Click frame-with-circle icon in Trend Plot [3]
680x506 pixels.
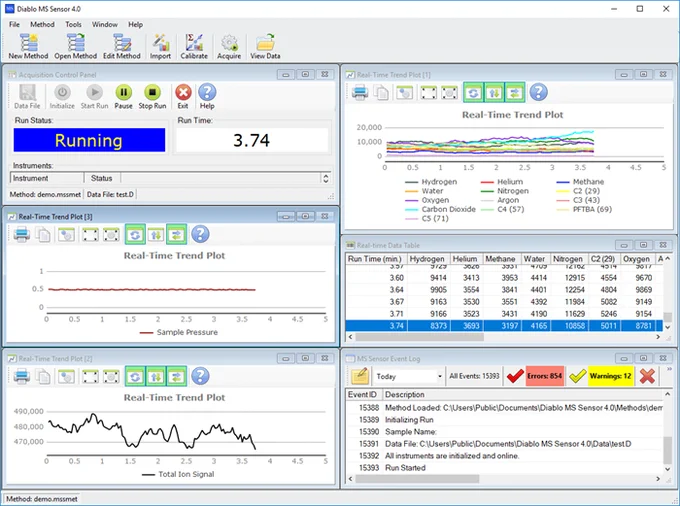point(111,235)
